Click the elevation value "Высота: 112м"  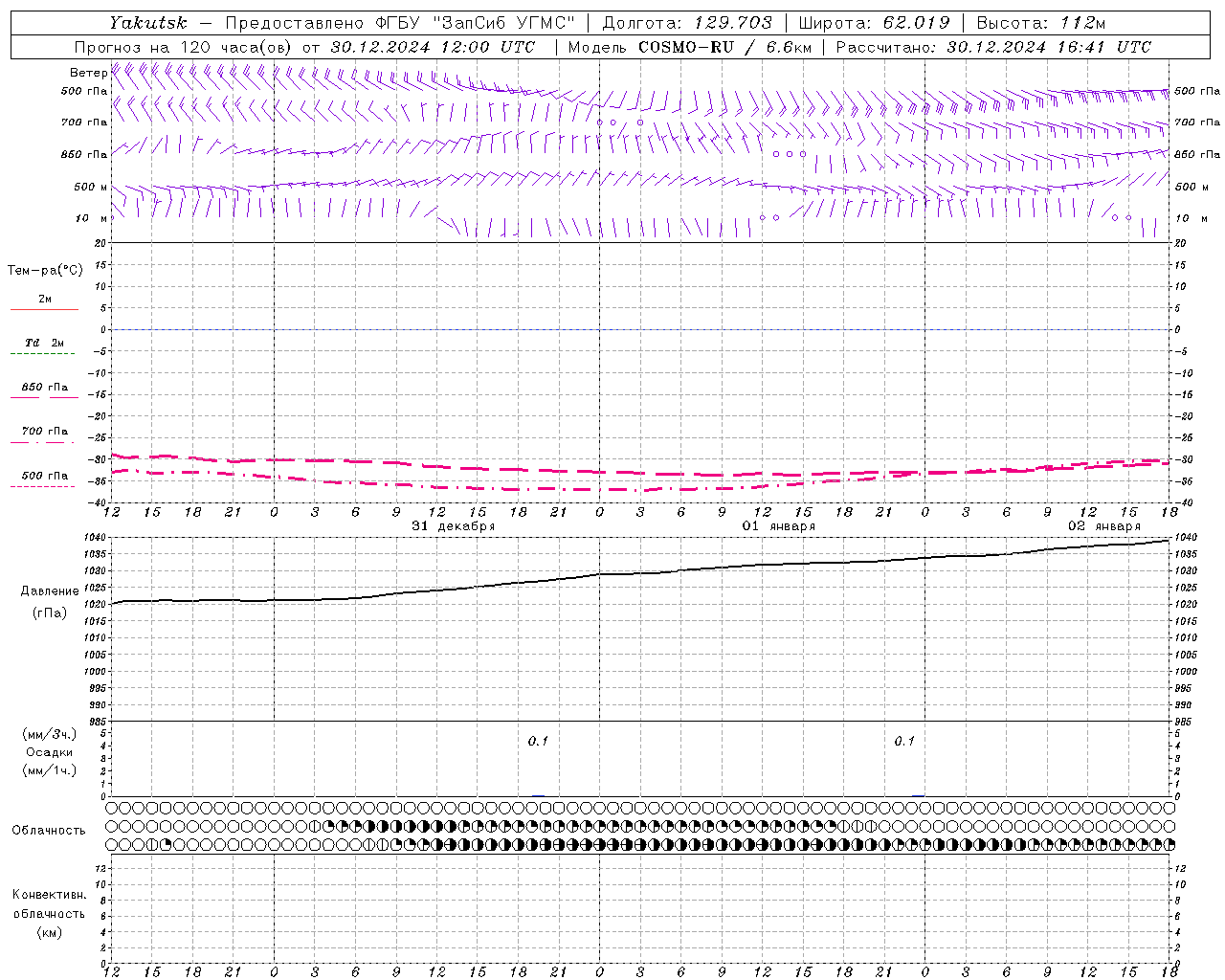(1041, 23)
